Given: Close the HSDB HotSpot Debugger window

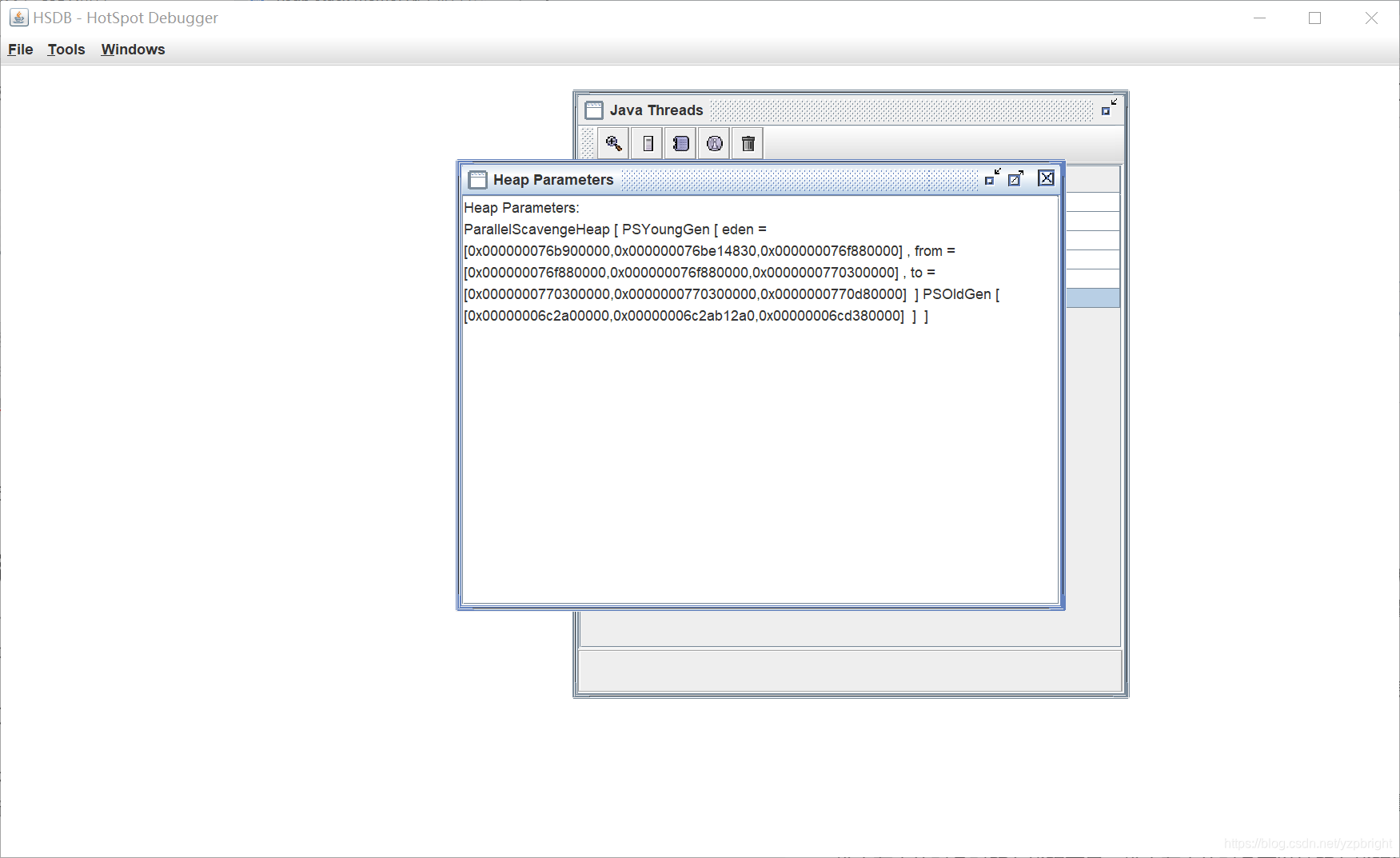Looking at the screenshot, I should 1371,18.
